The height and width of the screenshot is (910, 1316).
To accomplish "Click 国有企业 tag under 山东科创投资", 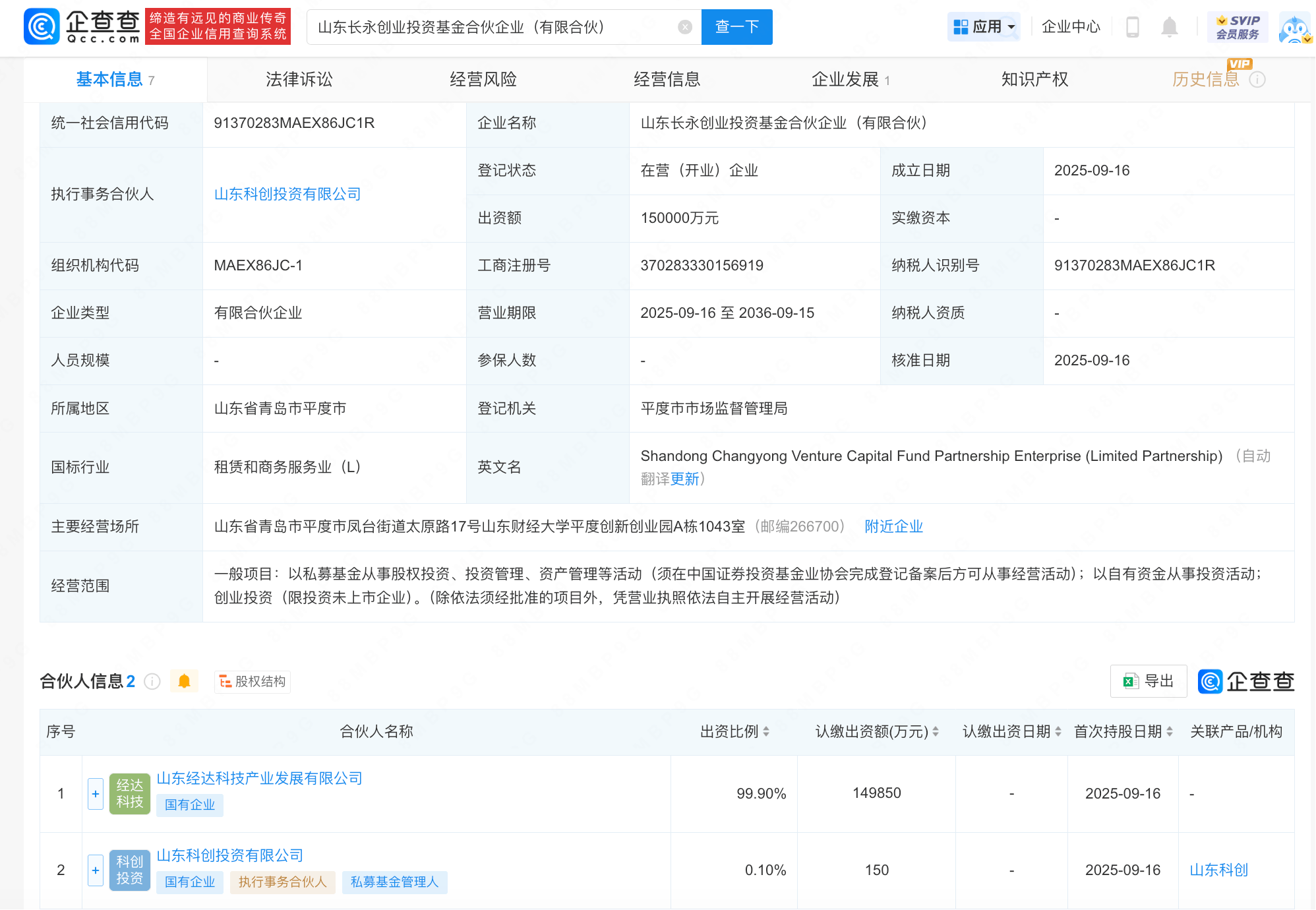I will (190, 882).
